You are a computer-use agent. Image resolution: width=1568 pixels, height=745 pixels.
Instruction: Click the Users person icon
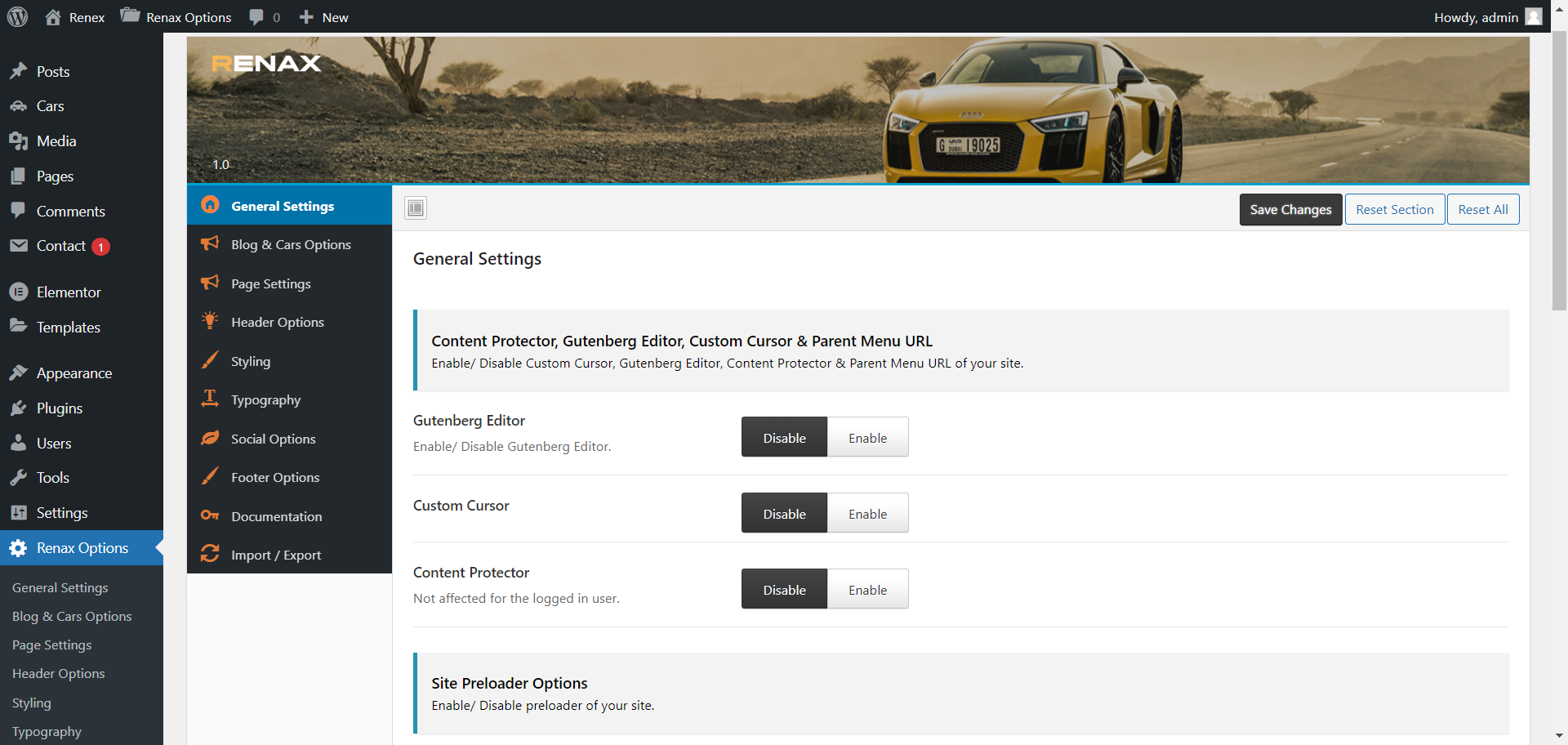19,443
